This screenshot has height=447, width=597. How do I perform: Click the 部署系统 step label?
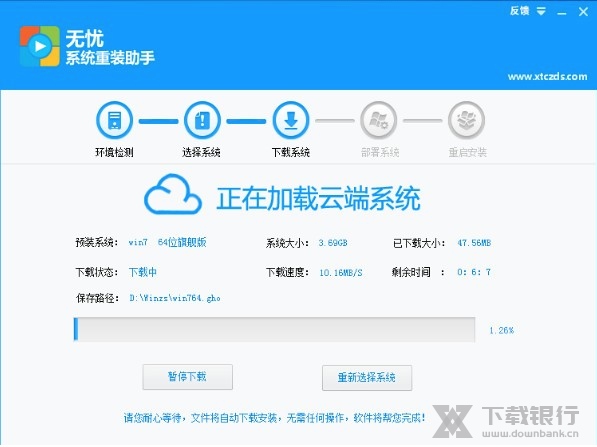point(380,152)
